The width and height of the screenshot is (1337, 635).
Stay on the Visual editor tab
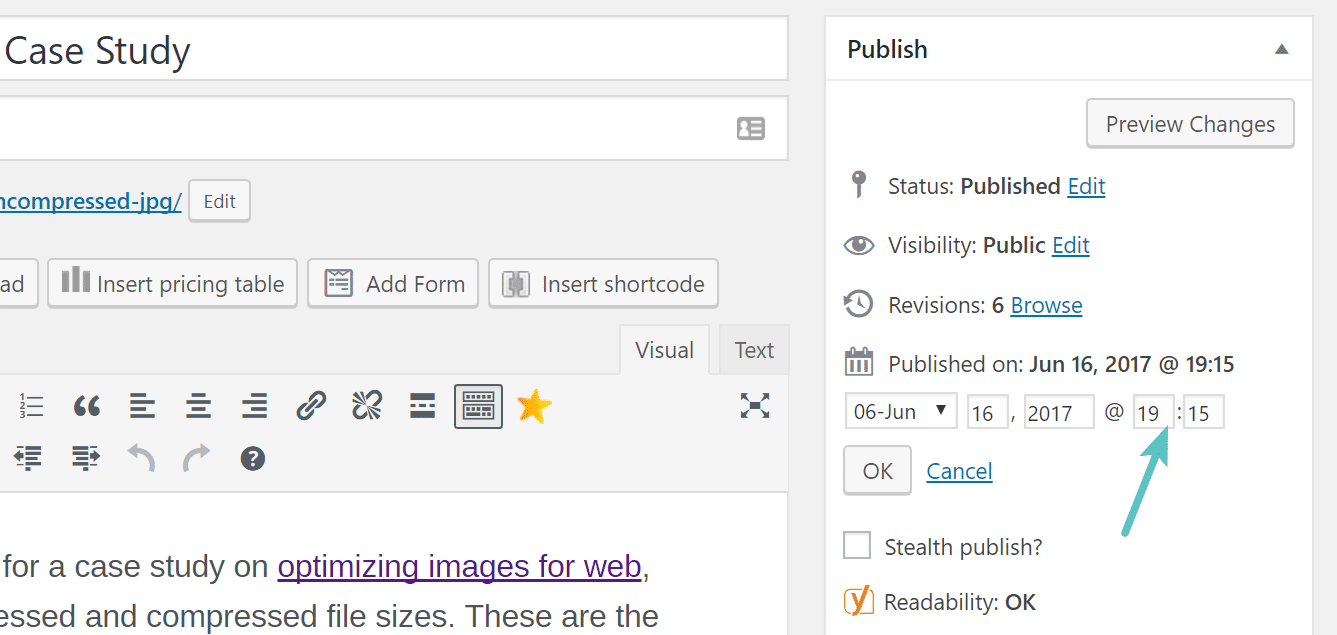point(664,349)
